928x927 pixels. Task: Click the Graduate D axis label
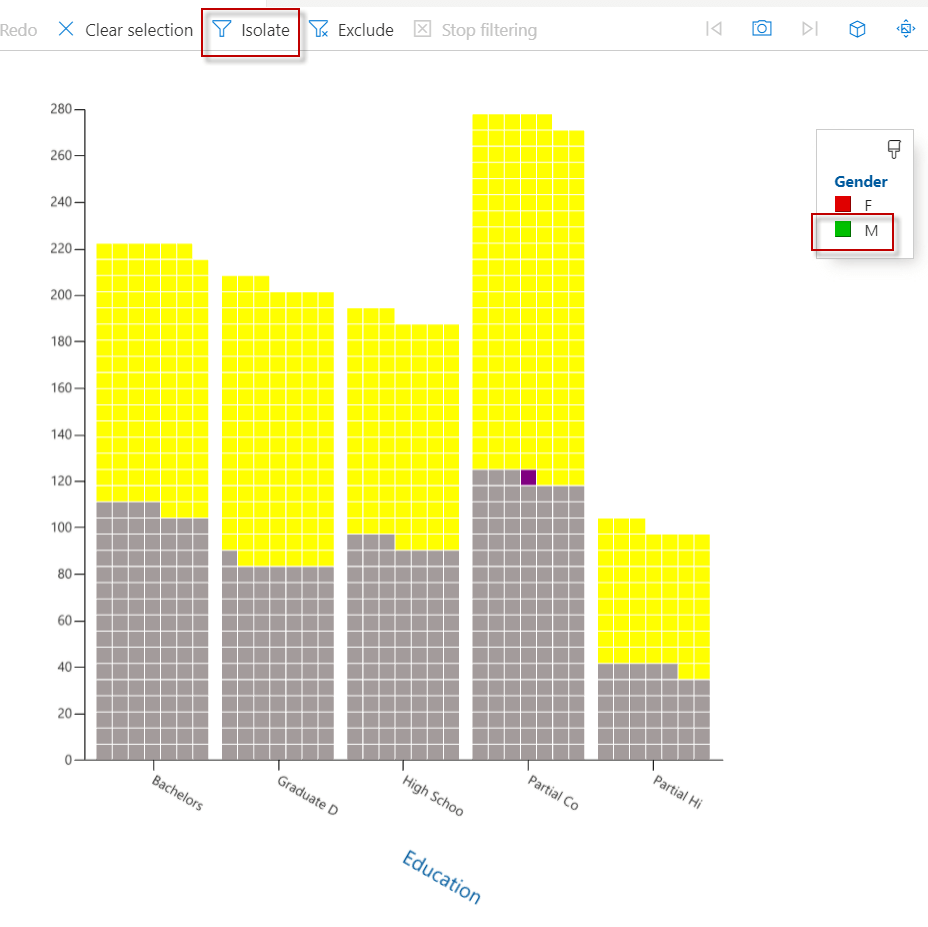[x=308, y=795]
